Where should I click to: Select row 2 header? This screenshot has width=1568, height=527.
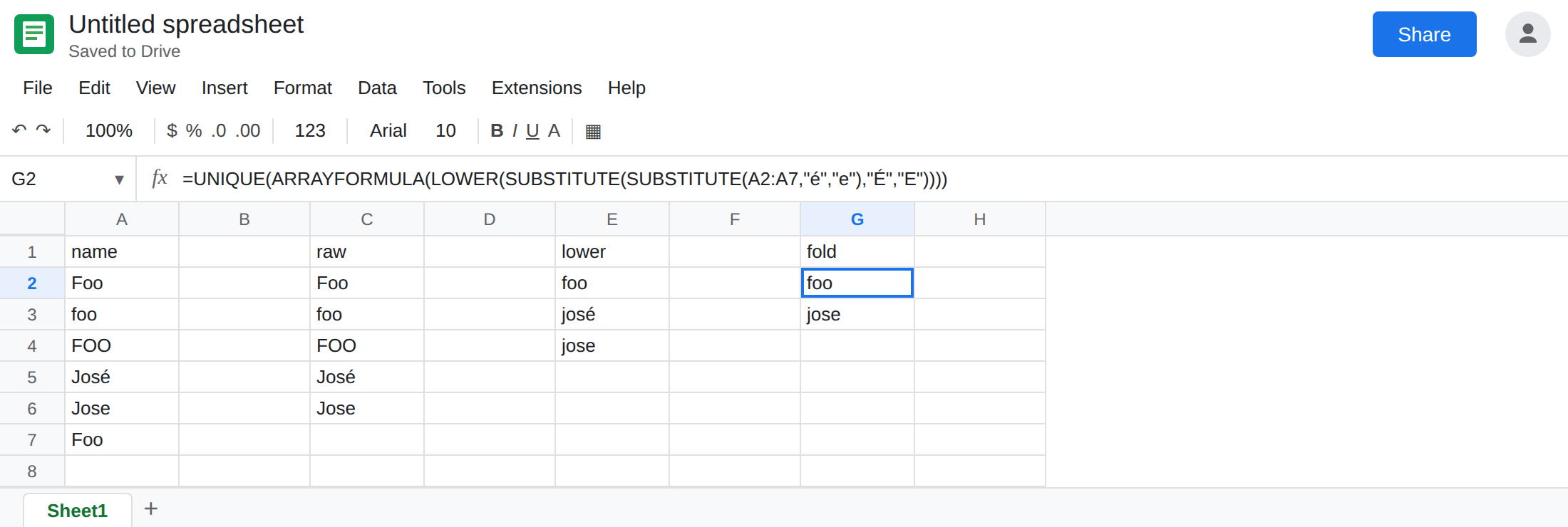(32, 283)
